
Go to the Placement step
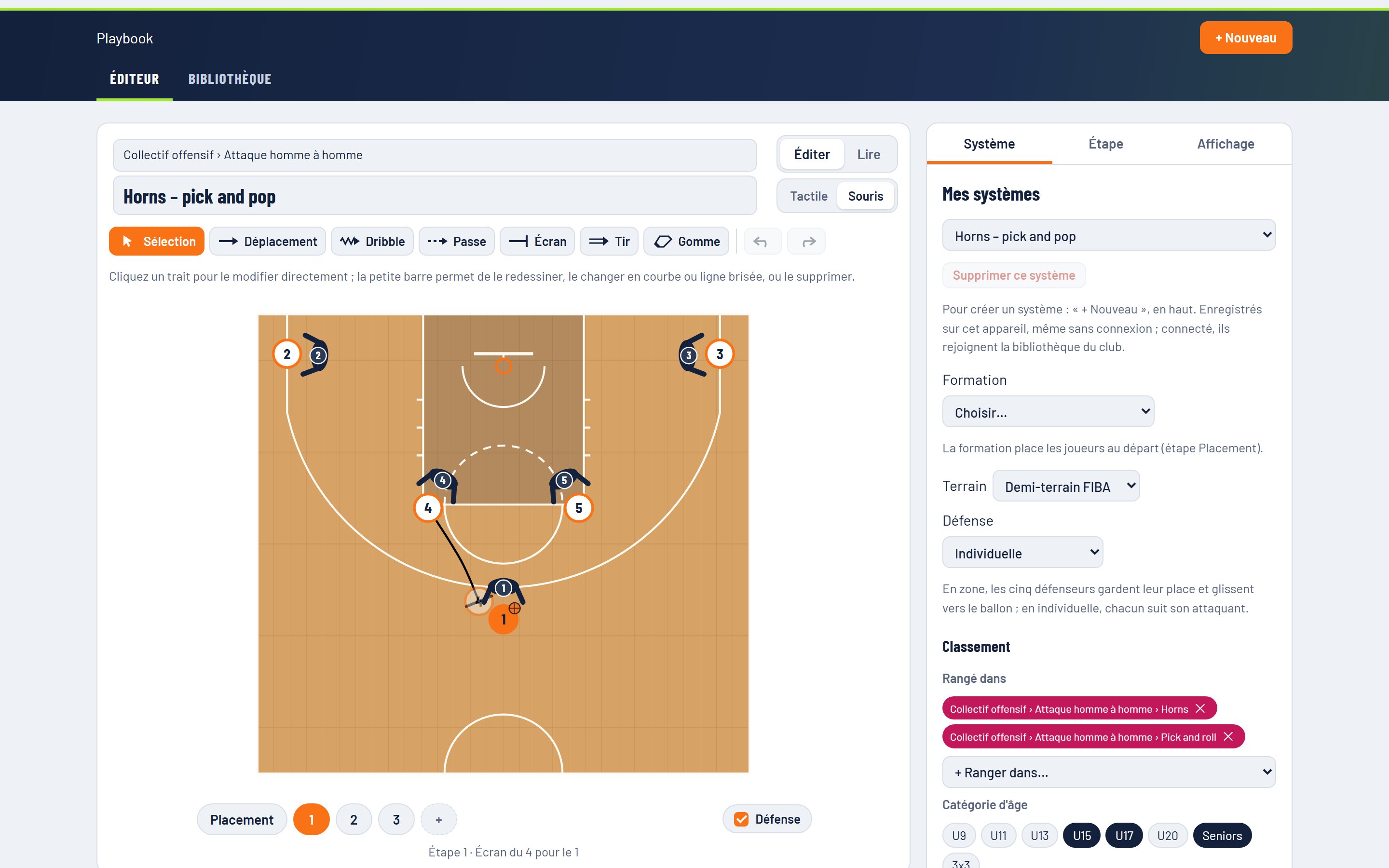point(242,820)
